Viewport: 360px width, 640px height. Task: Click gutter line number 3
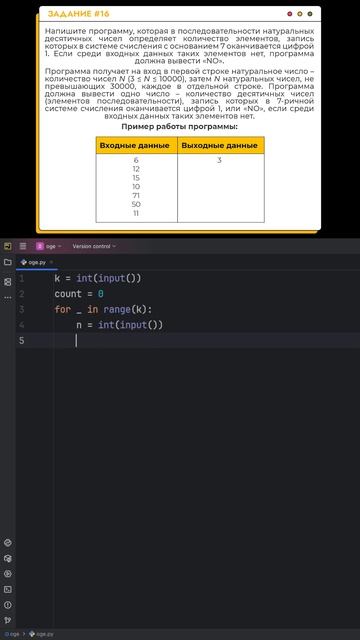[x=21, y=310]
